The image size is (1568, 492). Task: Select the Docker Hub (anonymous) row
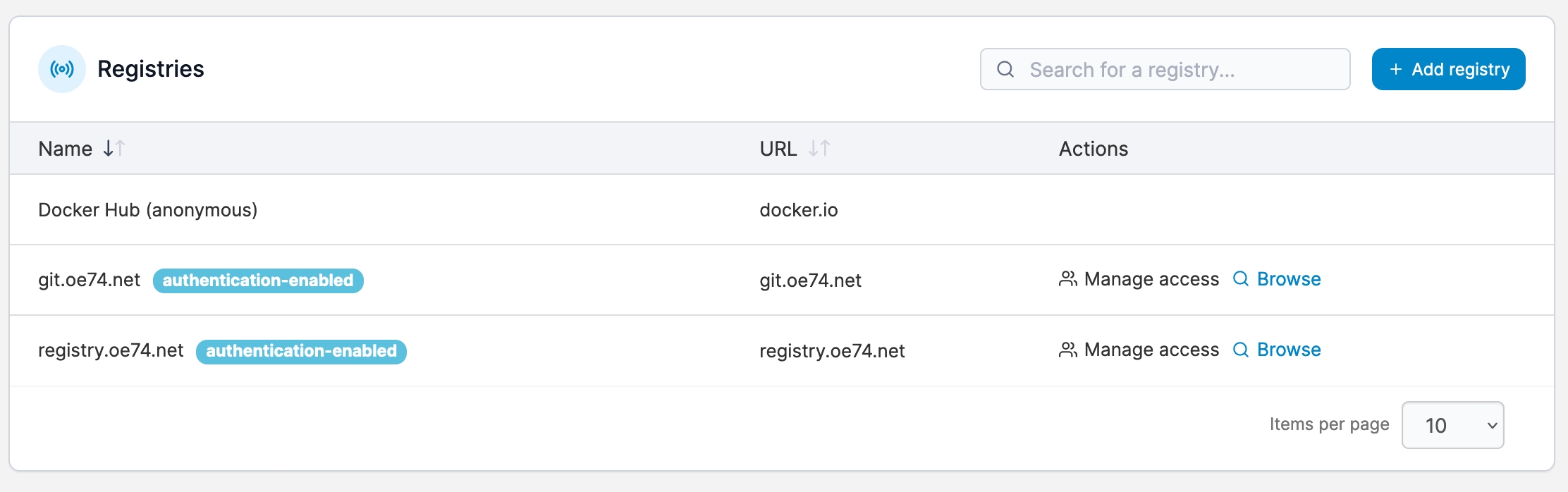[147, 210]
